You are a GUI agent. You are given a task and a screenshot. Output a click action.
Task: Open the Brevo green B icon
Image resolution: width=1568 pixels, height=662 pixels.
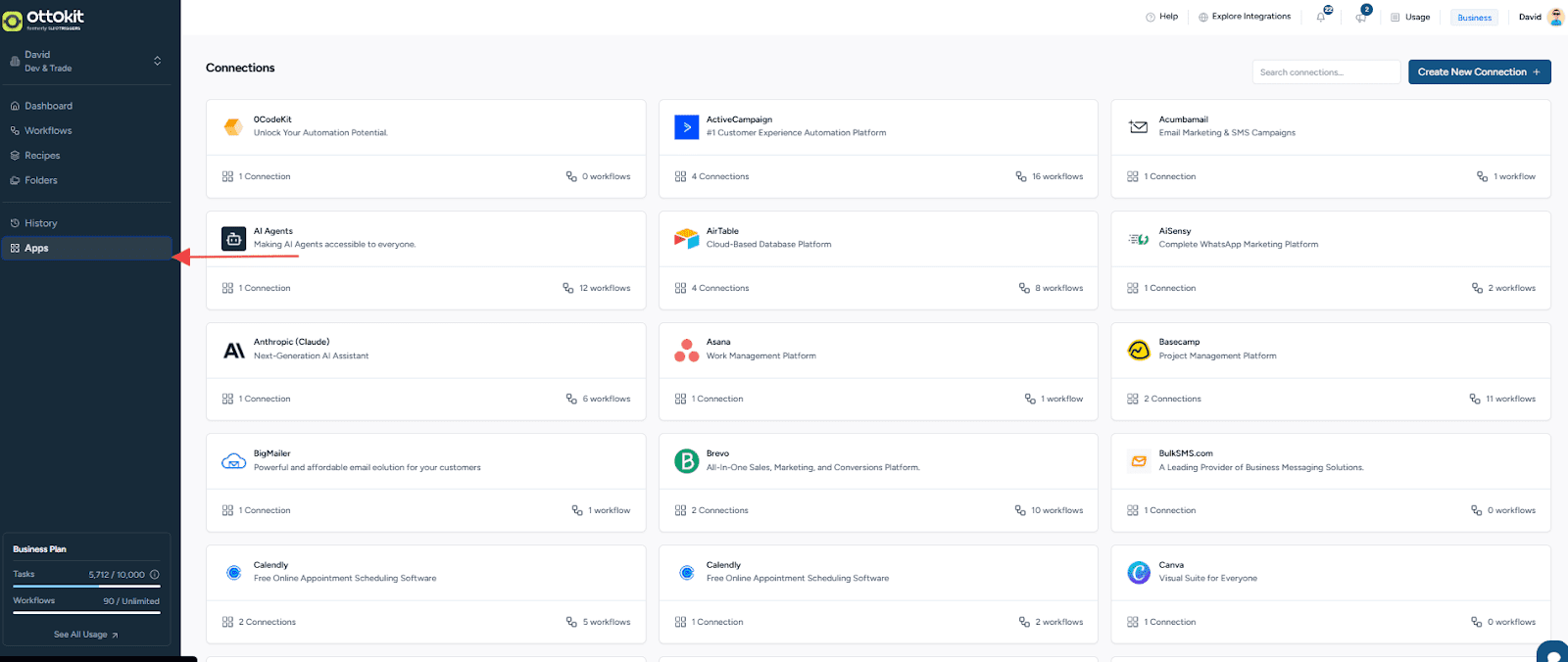686,460
